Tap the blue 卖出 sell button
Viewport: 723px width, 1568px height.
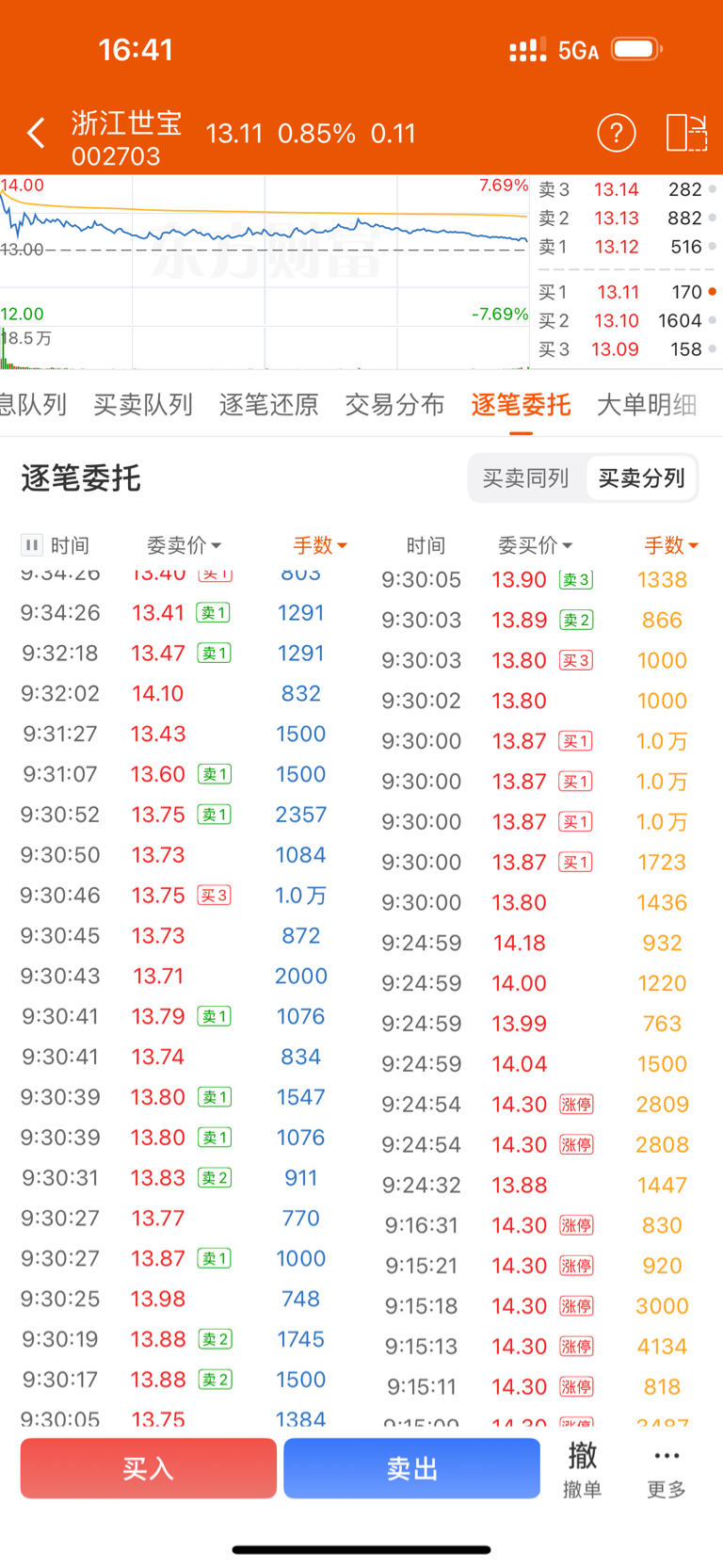coord(411,1468)
